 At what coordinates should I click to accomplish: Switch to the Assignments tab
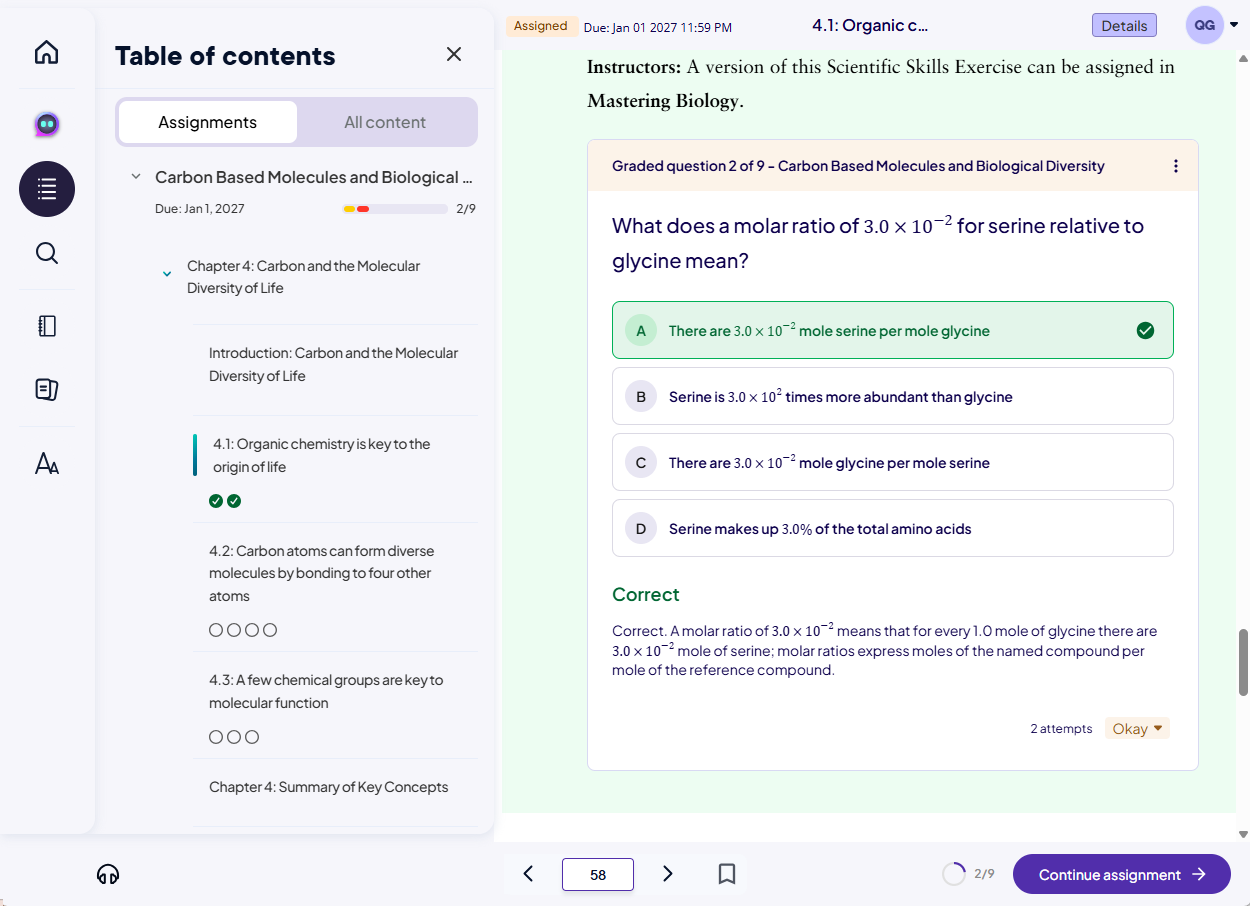[208, 122]
